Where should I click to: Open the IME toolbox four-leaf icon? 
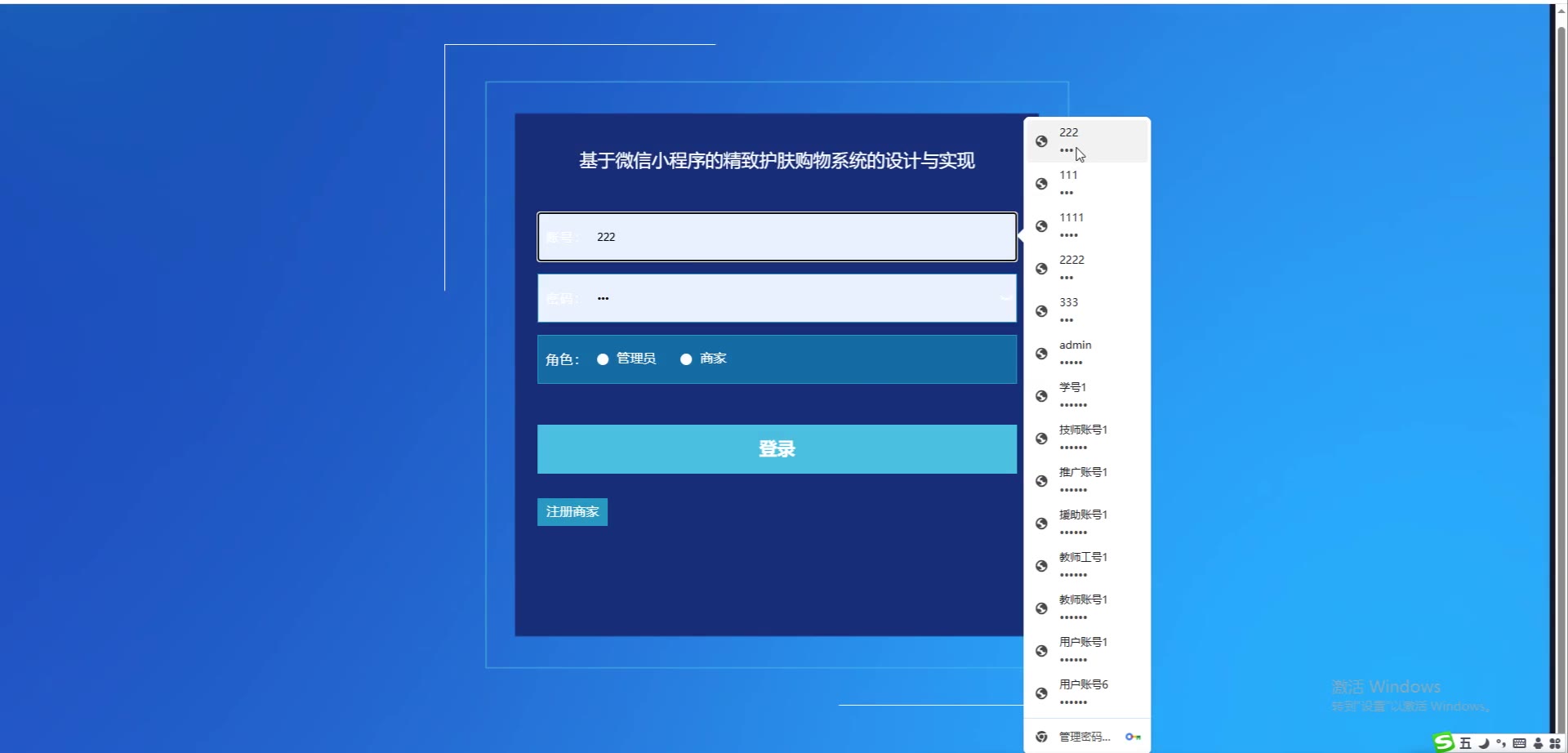click(1555, 743)
